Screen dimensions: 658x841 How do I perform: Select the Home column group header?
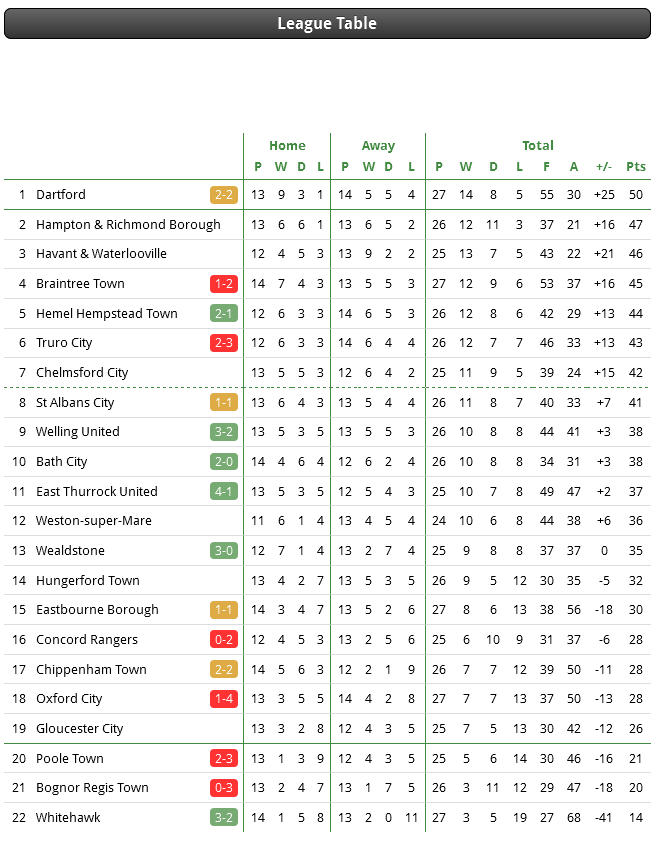pos(287,145)
